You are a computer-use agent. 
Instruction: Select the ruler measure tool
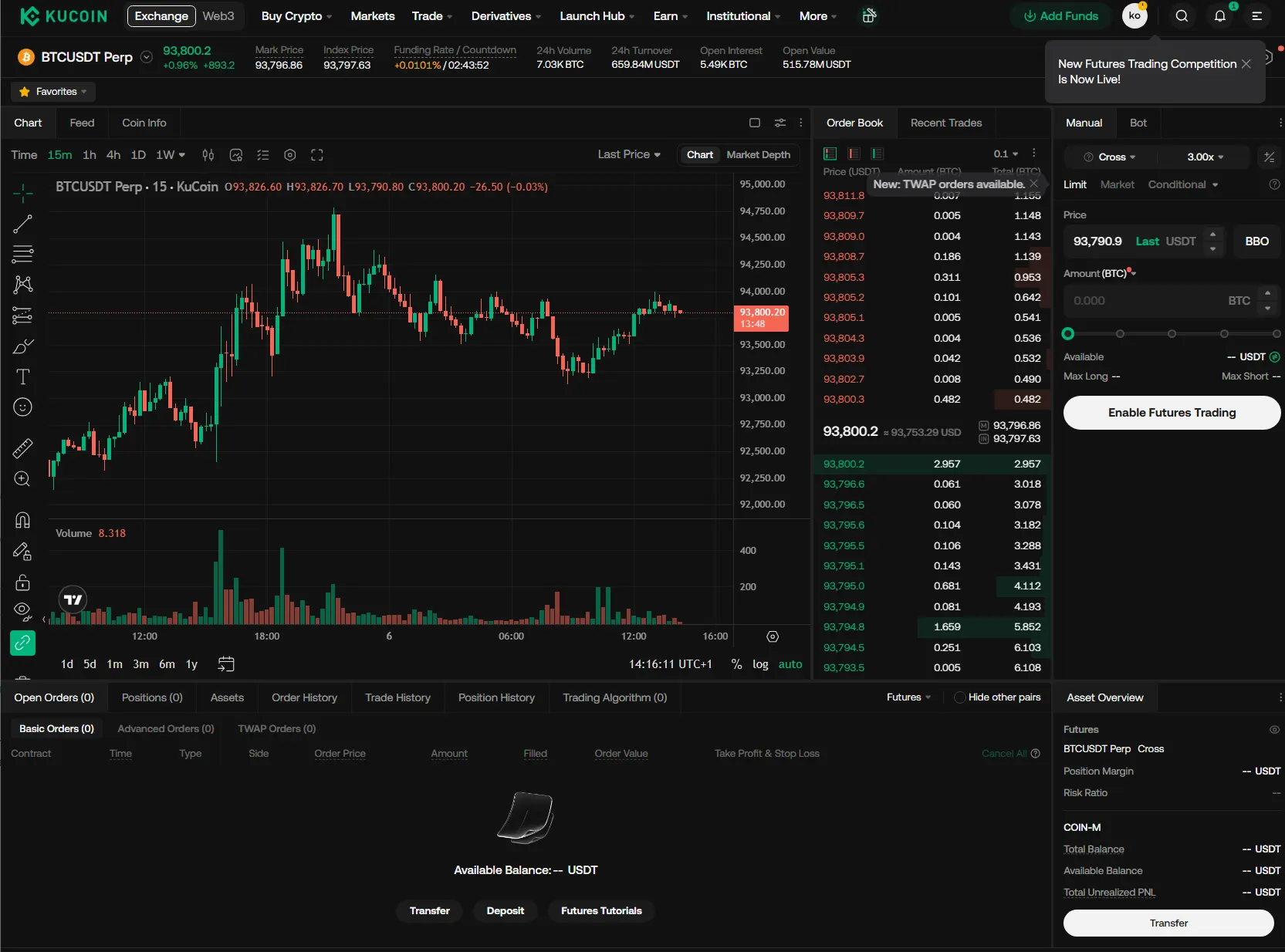coord(23,448)
